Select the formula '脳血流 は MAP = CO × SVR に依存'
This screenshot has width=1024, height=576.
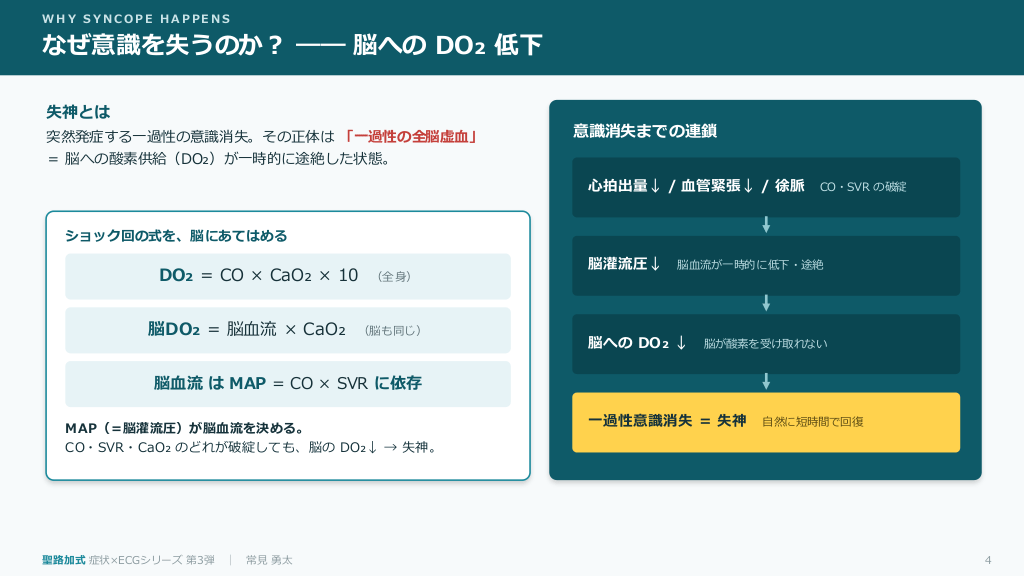(x=287, y=383)
